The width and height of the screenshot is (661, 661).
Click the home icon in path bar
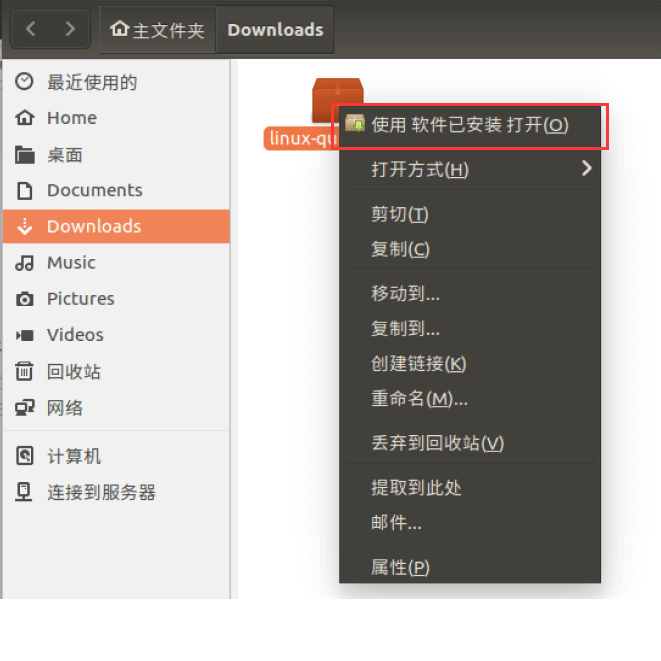pos(120,29)
